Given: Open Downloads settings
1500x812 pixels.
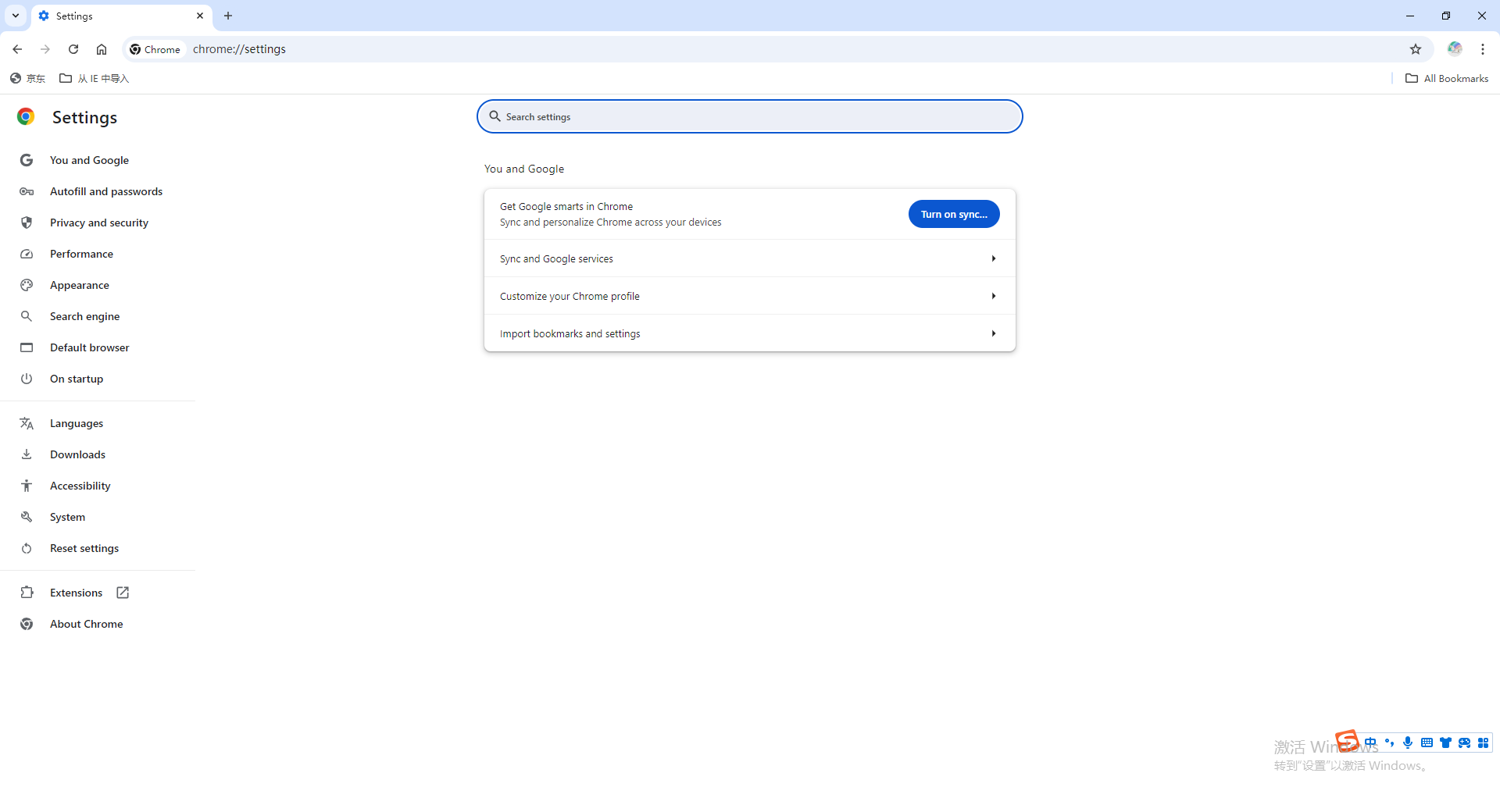Looking at the screenshot, I should click(77, 454).
